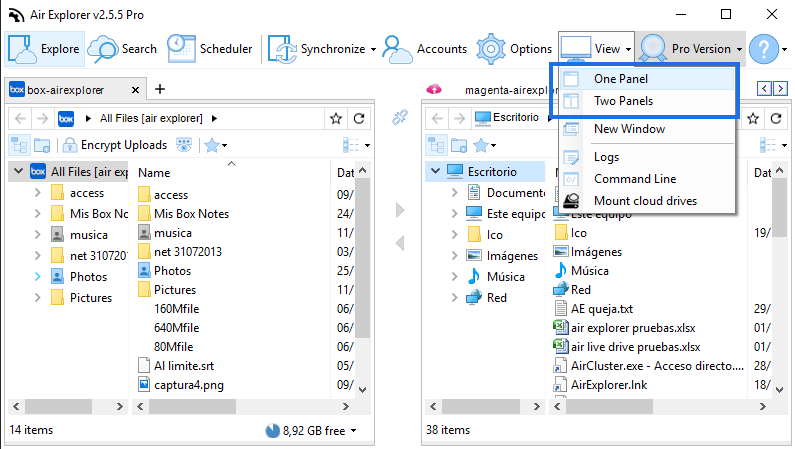Open the Scheduler tool
The image size is (795, 449).
tap(210, 49)
